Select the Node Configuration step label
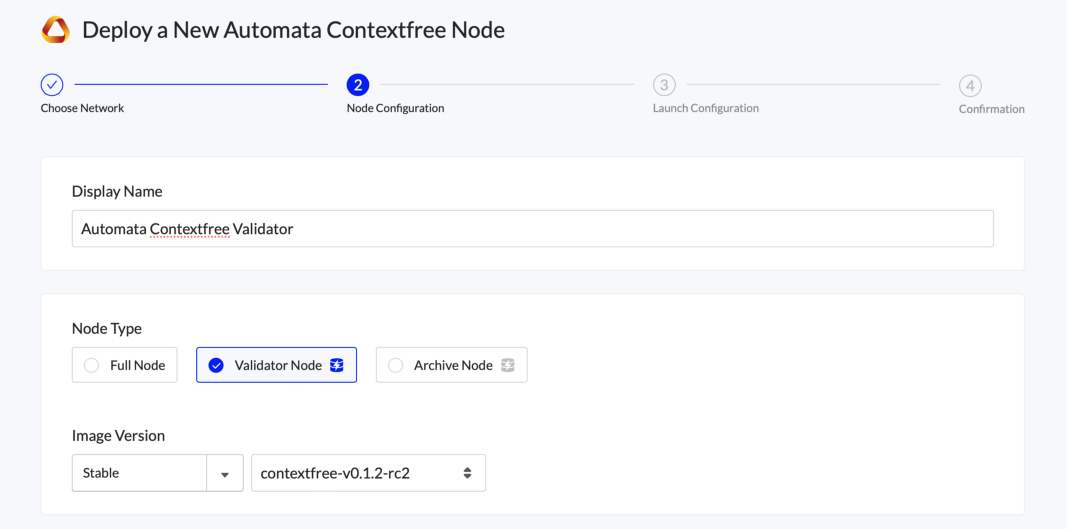This screenshot has height=529, width=1067. point(395,108)
